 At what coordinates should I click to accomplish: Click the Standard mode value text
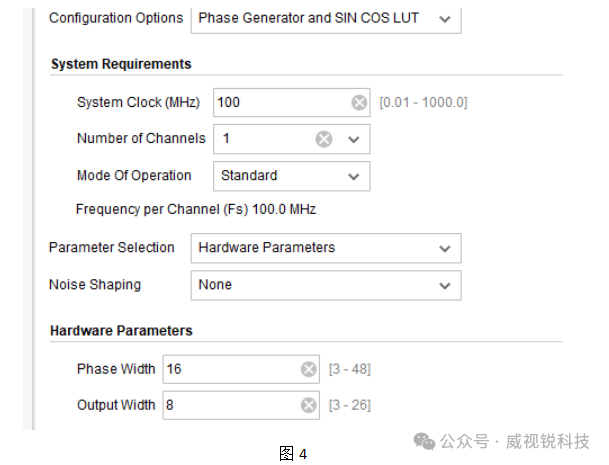click(249, 176)
